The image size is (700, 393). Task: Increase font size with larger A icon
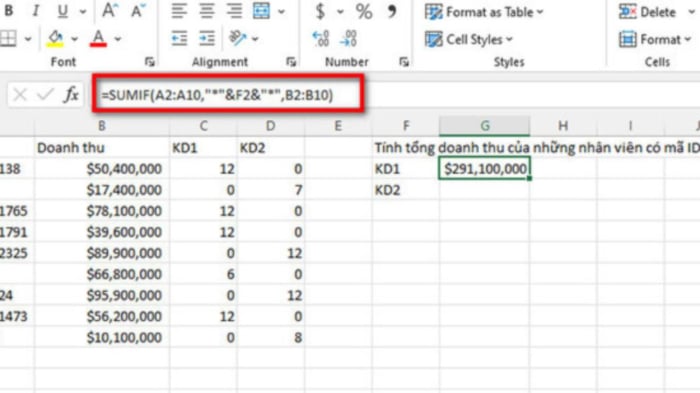tap(110, 11)
